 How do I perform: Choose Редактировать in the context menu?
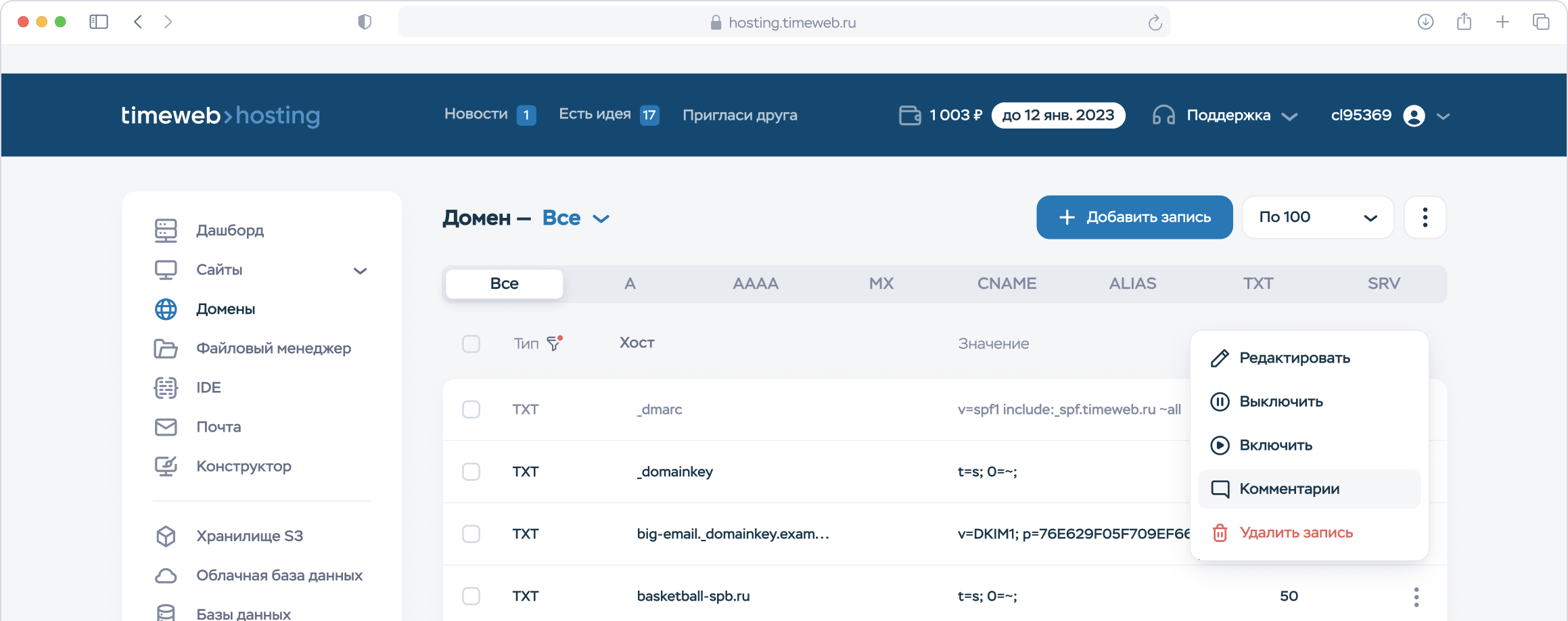(x=1309, y=358)
